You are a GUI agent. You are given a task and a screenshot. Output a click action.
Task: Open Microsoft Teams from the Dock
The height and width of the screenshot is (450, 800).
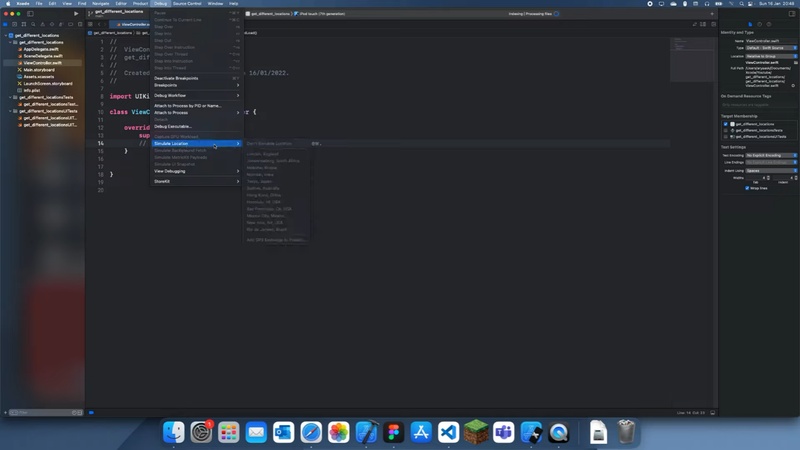504,432
